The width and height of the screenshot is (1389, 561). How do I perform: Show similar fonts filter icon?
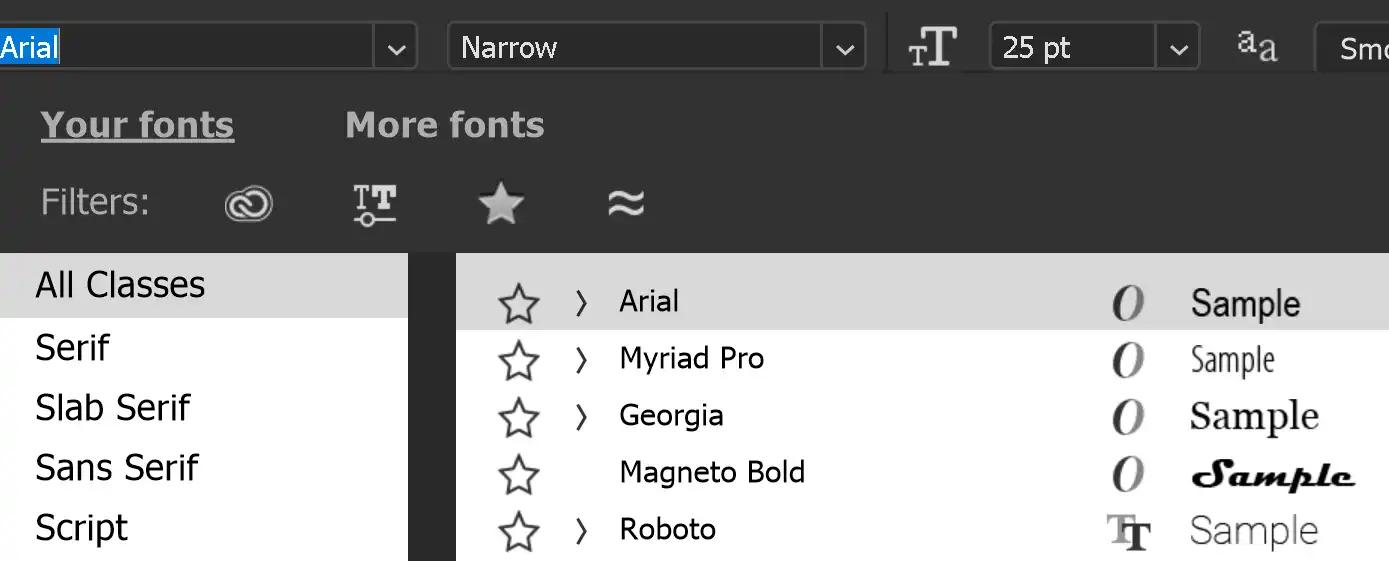626,204
